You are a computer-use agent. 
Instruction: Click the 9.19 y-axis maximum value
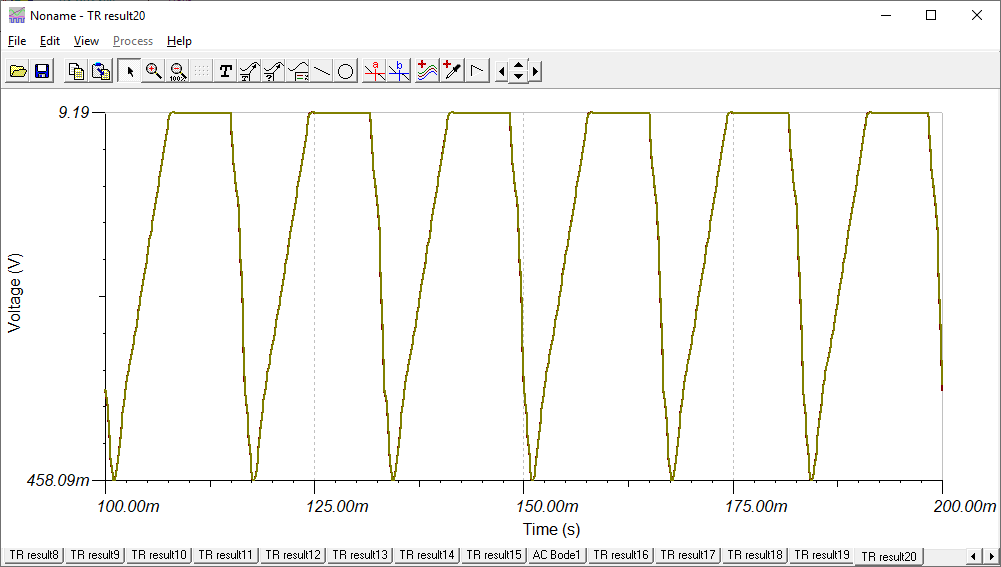pyautogui.click(x=73, y=113)
